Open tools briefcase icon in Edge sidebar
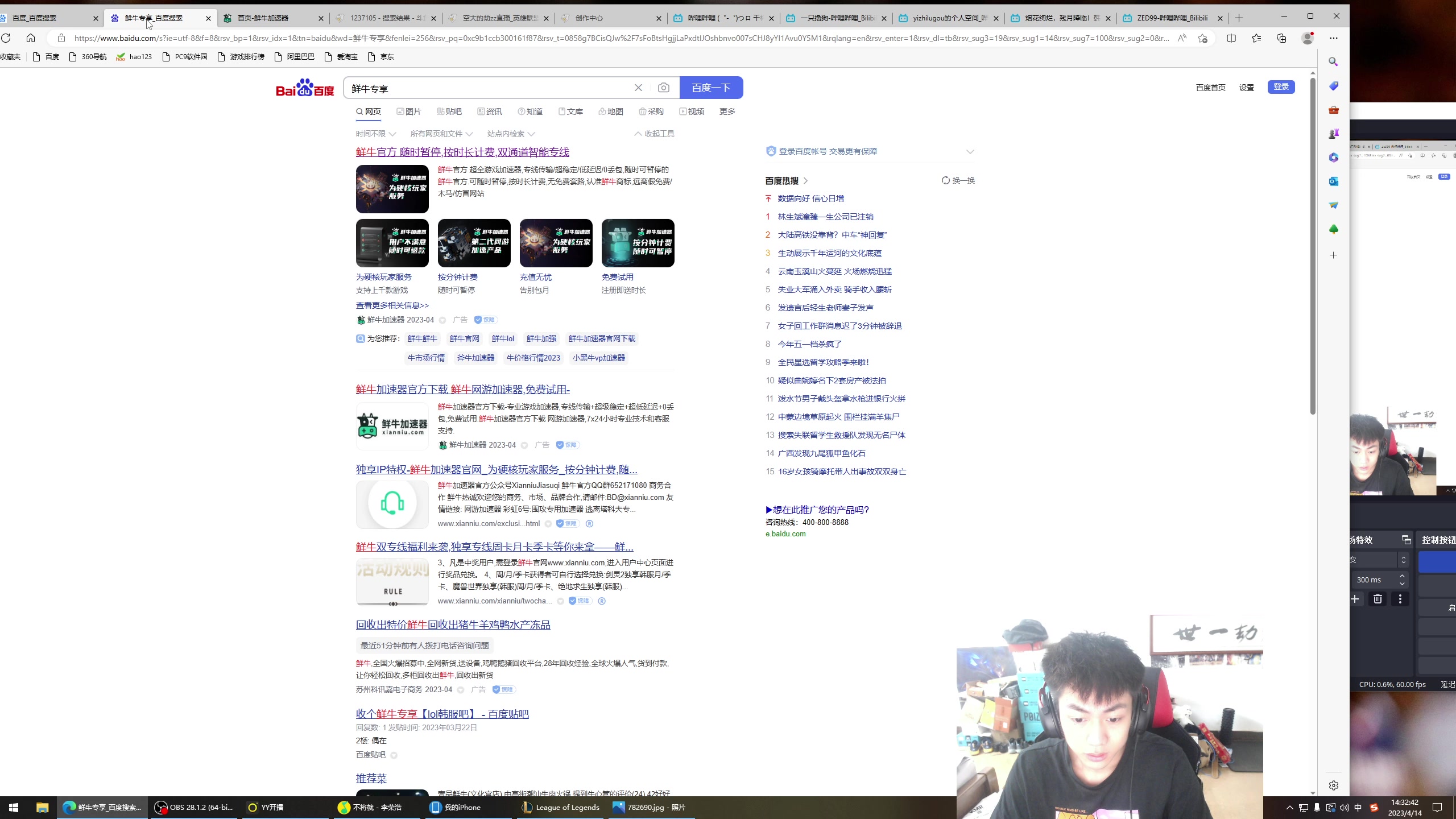This screenshot has height=819, width=1456. coord(1333,110)
